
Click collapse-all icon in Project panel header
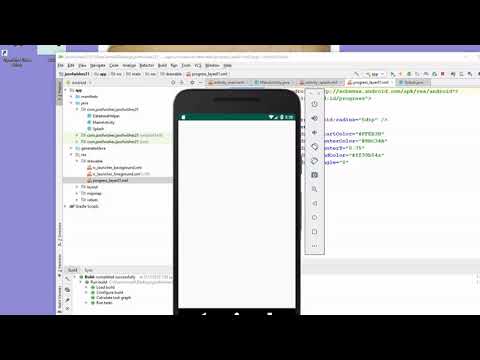click(182, 82)
